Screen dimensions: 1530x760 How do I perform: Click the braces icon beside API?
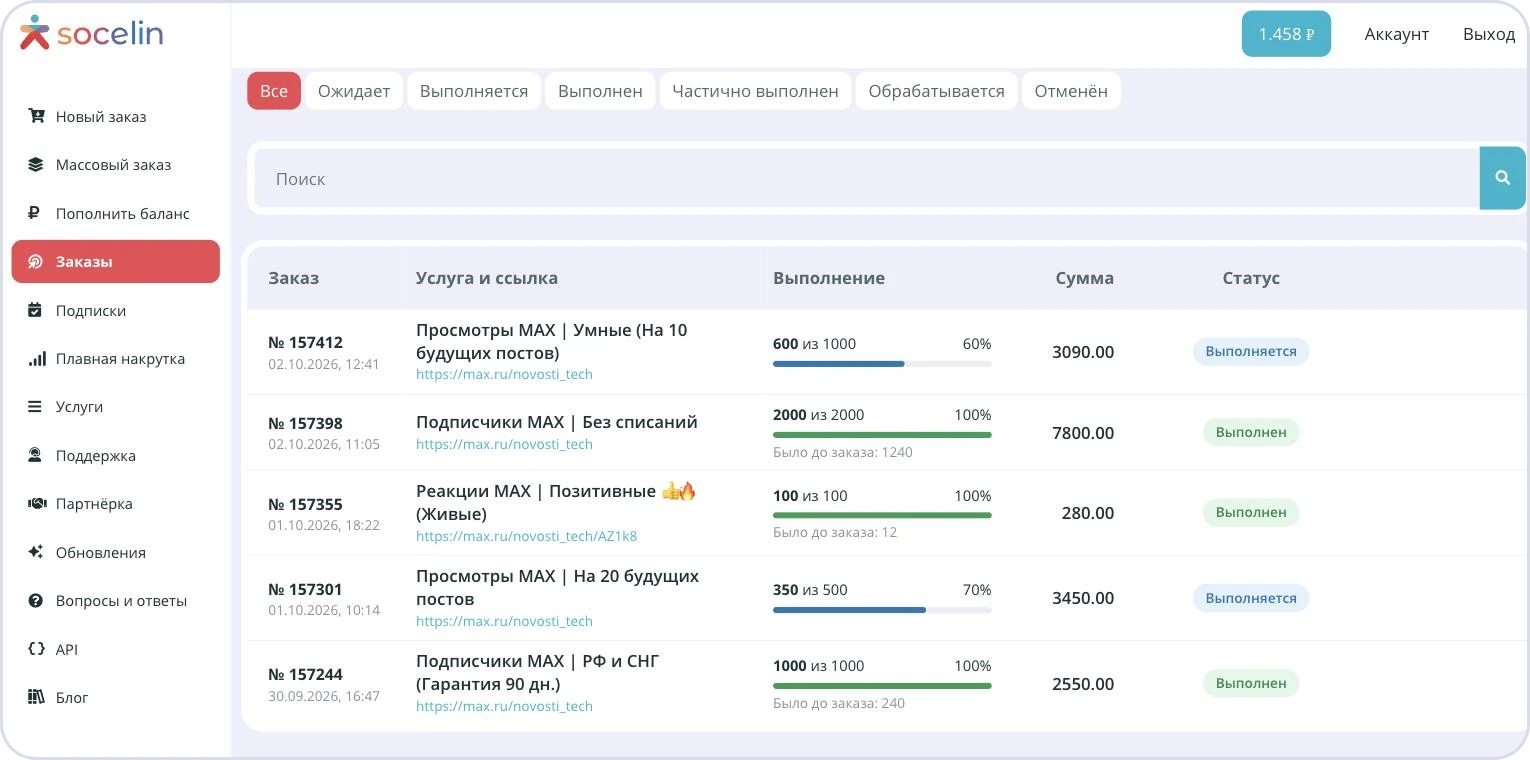(x=37, y=649)
